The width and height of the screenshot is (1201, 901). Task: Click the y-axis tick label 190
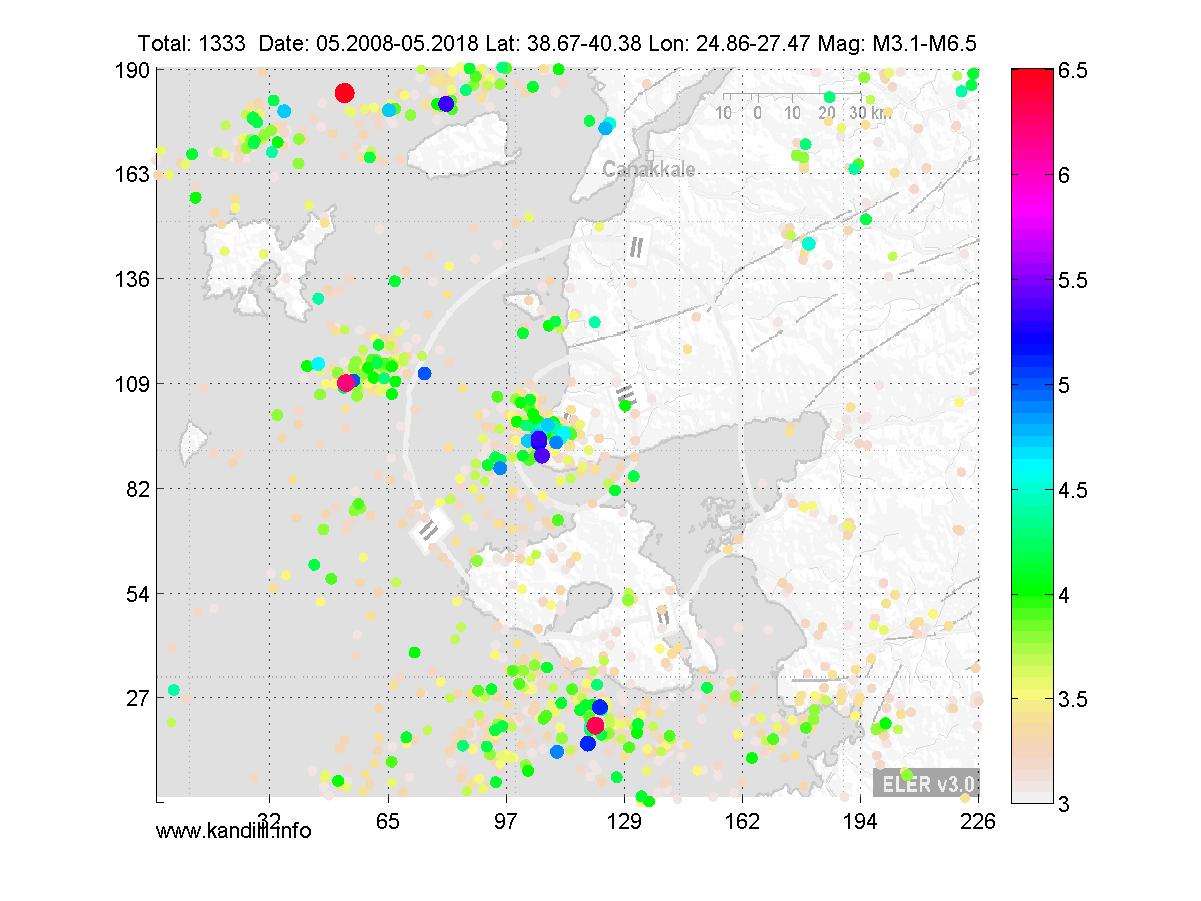coord(134,70)
